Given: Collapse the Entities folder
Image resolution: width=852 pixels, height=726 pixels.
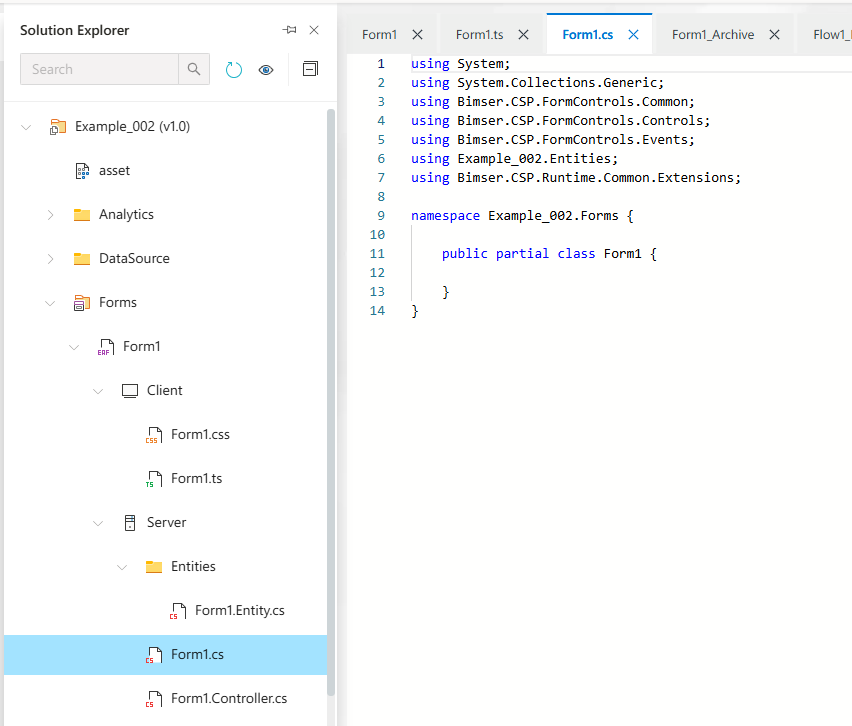Looking at the screenshot, I should click(122, 567).
